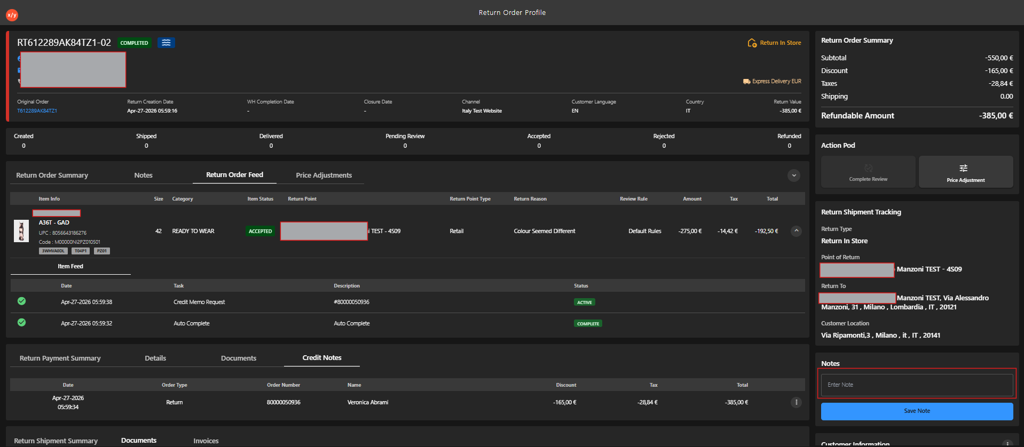Select the Documents tab in Return Payment Summary
The height and width of the screenshot is (447, 1024).
238,358
